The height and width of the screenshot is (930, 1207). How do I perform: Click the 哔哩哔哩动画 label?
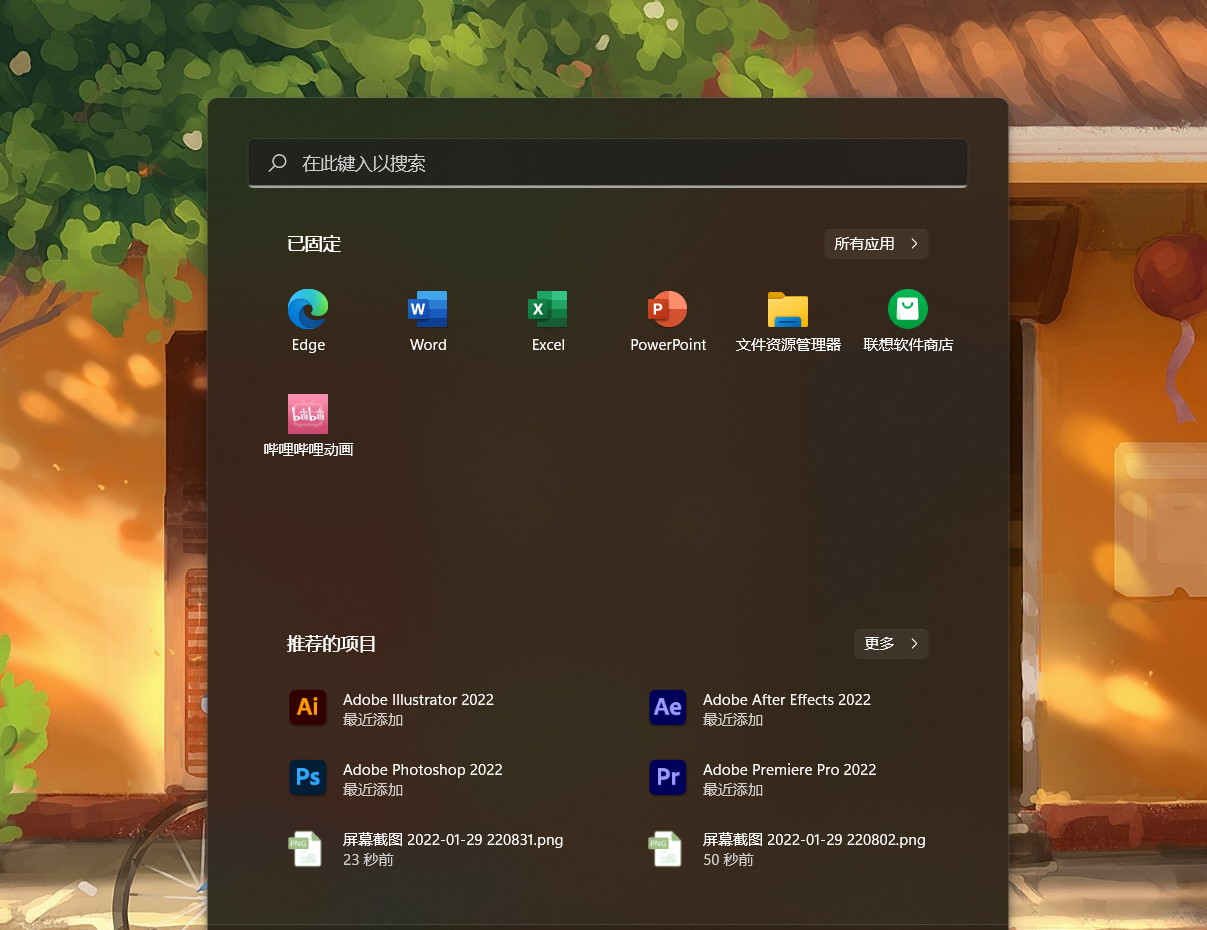(308, 450)
